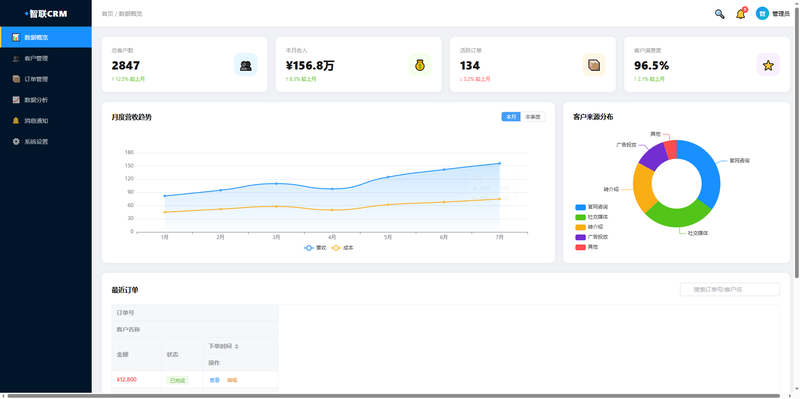This screenshot has width=800, height=399.
Task: Click the red badge on the notification bell
Action: coord(745,9)
